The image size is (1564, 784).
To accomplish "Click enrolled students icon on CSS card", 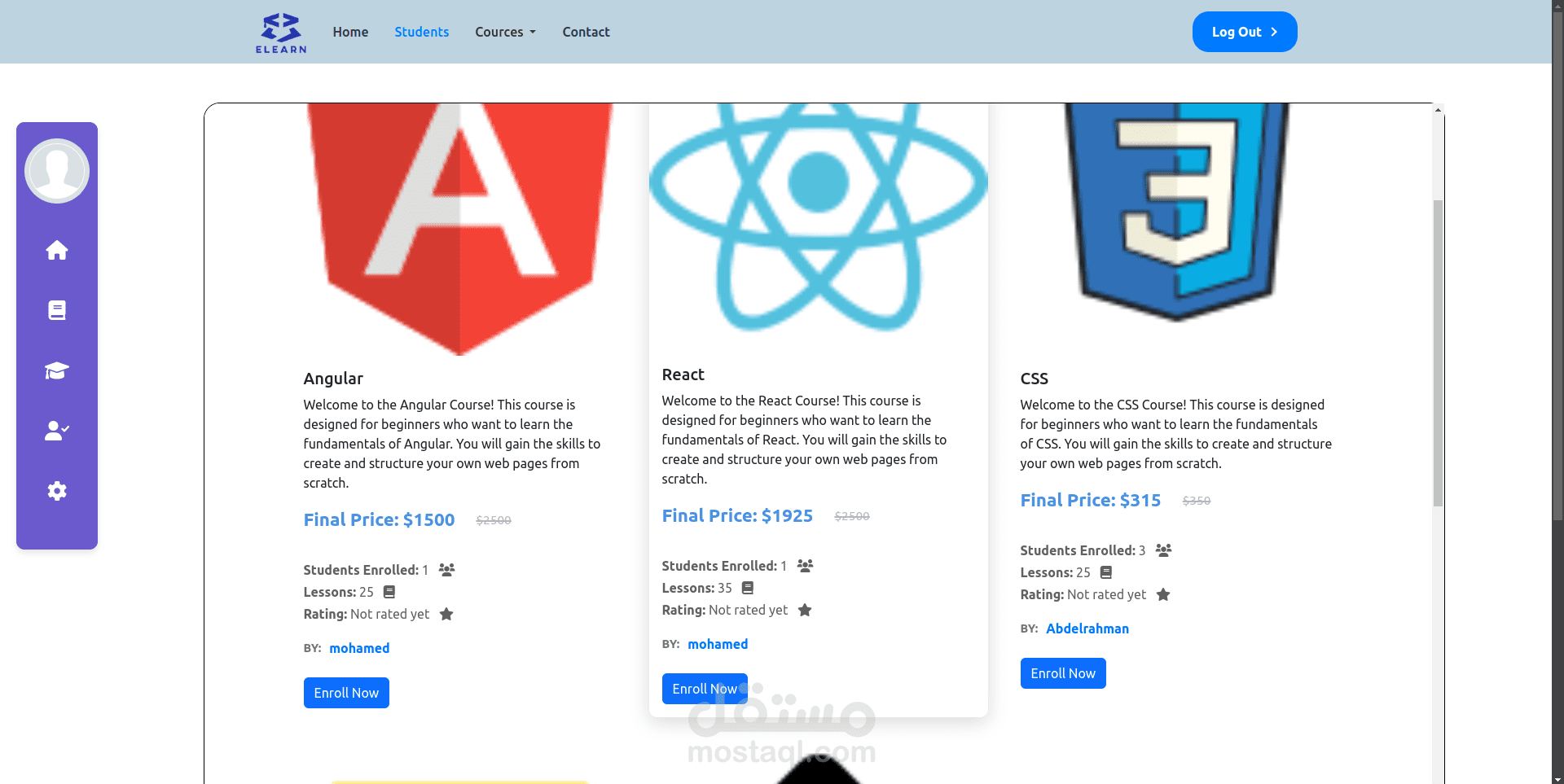I will coord(1163,550).
